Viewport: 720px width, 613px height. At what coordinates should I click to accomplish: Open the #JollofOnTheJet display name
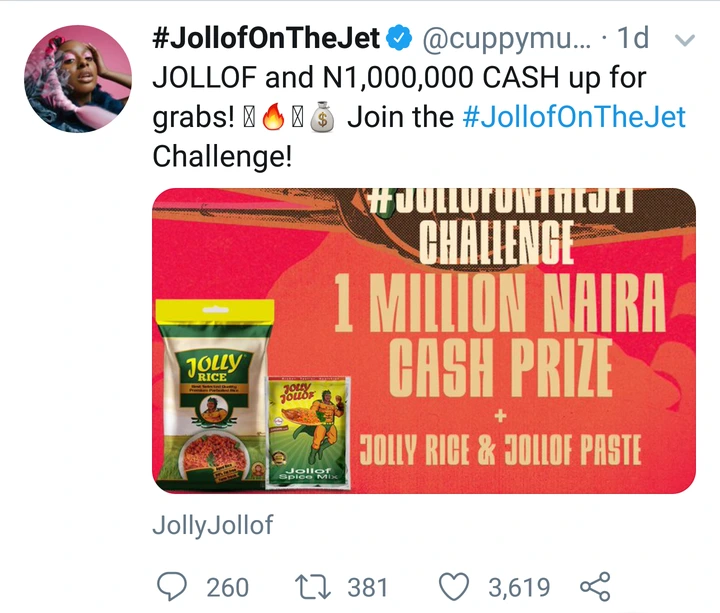click(266, 39)
